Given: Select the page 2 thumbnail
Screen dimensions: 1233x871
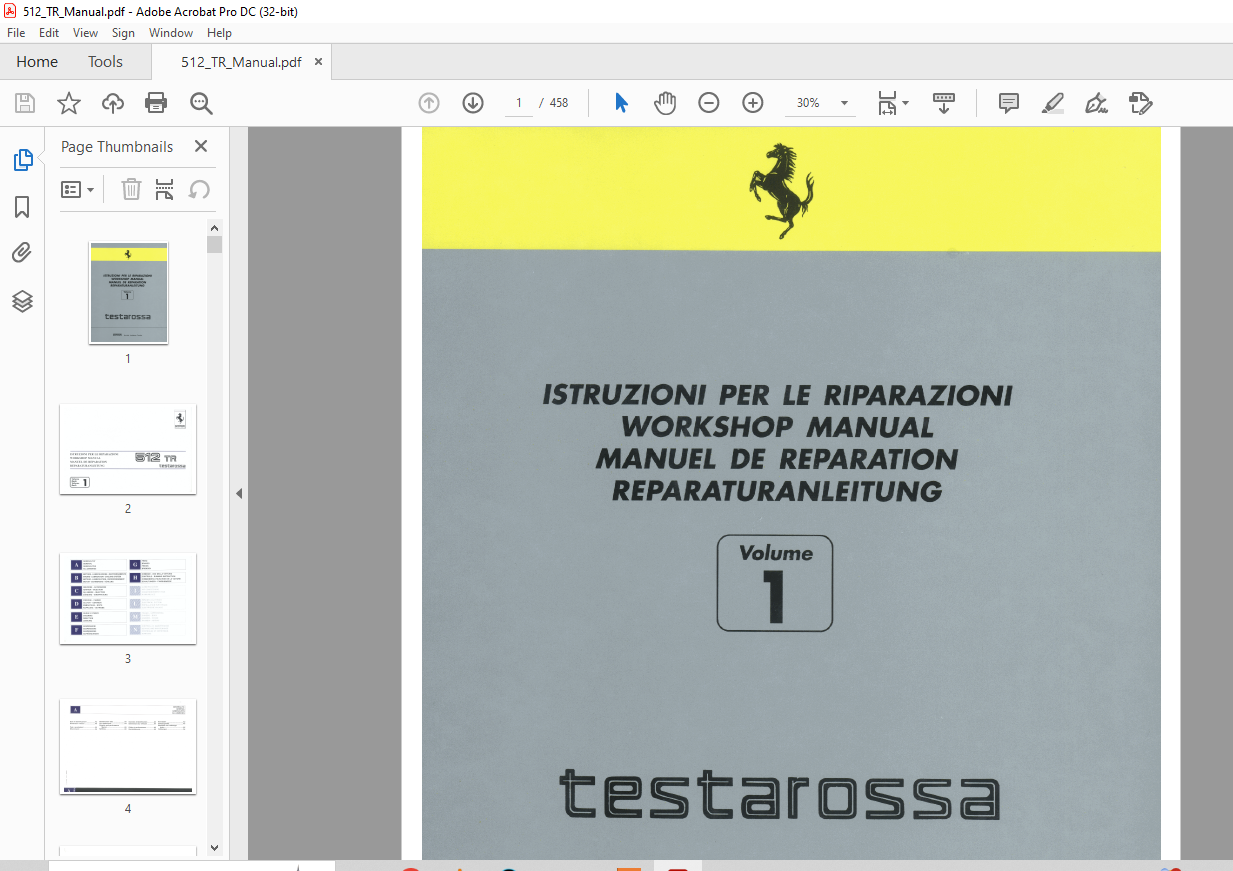Looking at the screenshot, I should (128, 449).
